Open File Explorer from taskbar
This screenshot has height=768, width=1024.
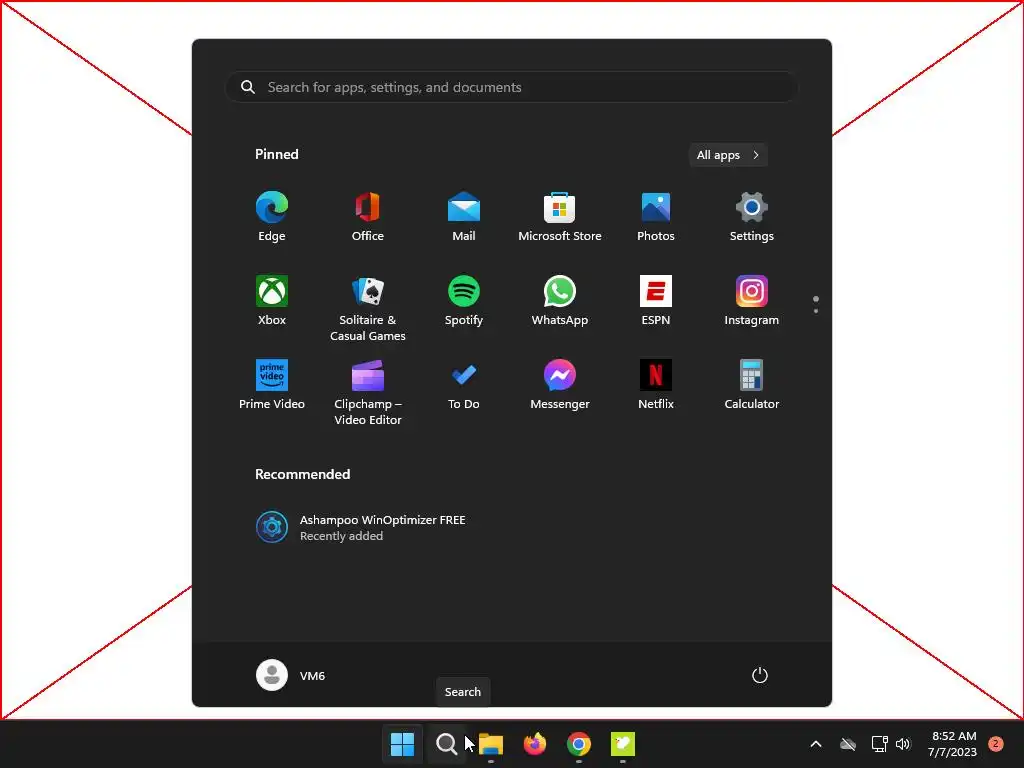(491, 744)
